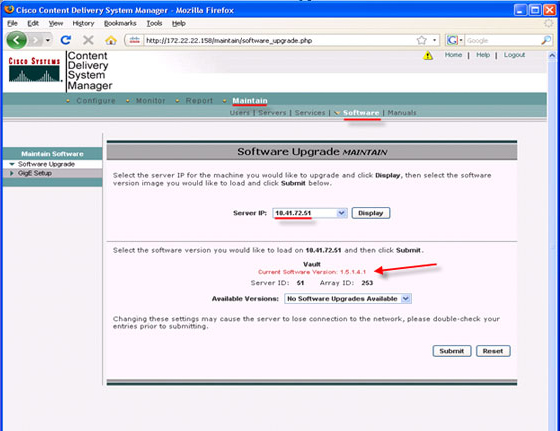Click the URL address field
Image resolution: width=560 pixels, height=431 pixels.
pyautogui.click(x=279, y=40)
